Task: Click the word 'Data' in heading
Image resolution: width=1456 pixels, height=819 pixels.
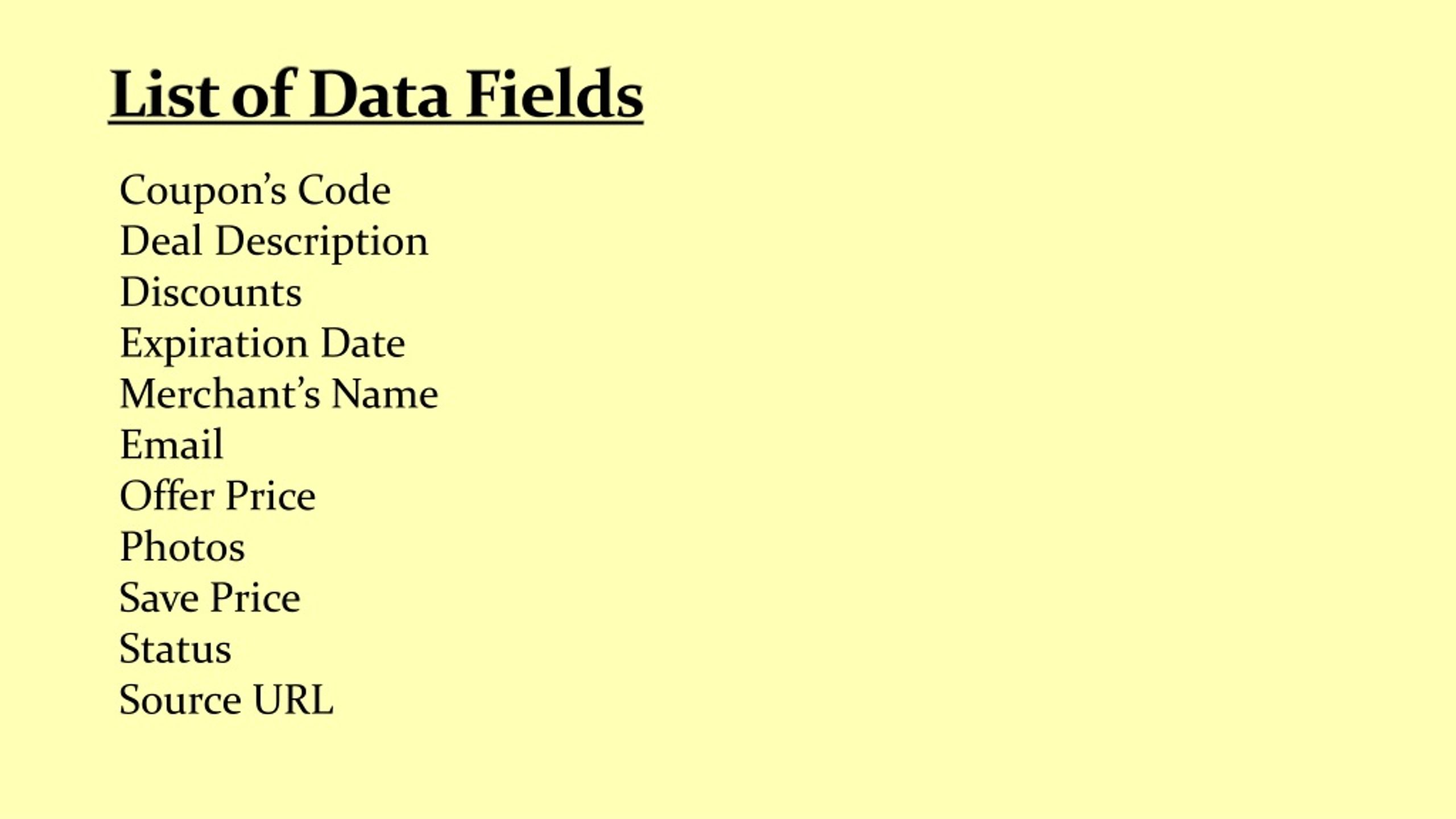Action: point(379,95)
